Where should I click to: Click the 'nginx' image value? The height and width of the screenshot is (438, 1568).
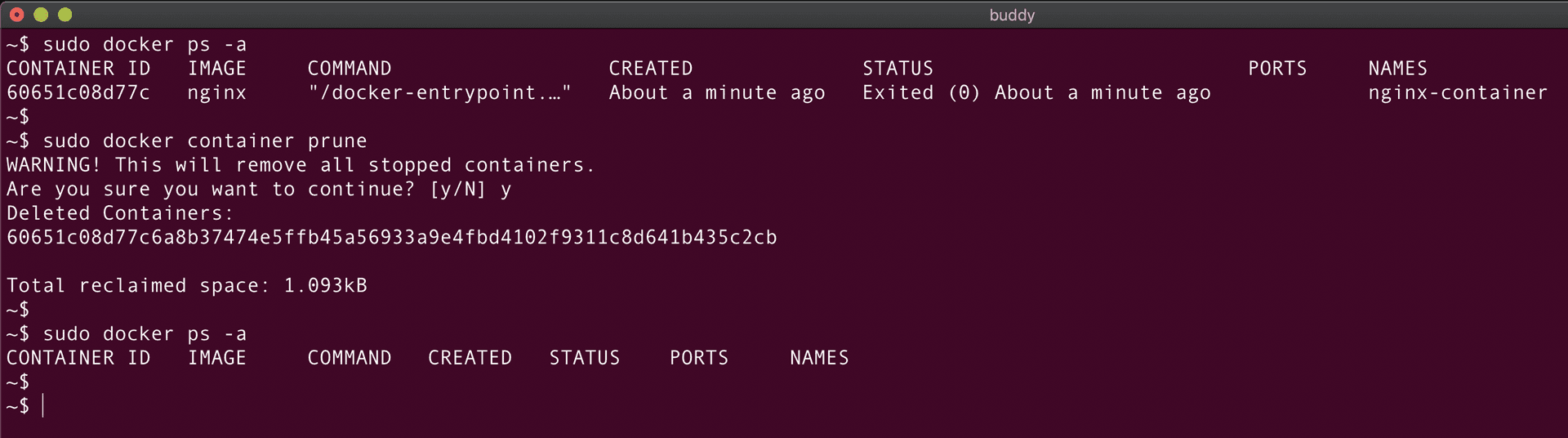click(x=216, y=93)
